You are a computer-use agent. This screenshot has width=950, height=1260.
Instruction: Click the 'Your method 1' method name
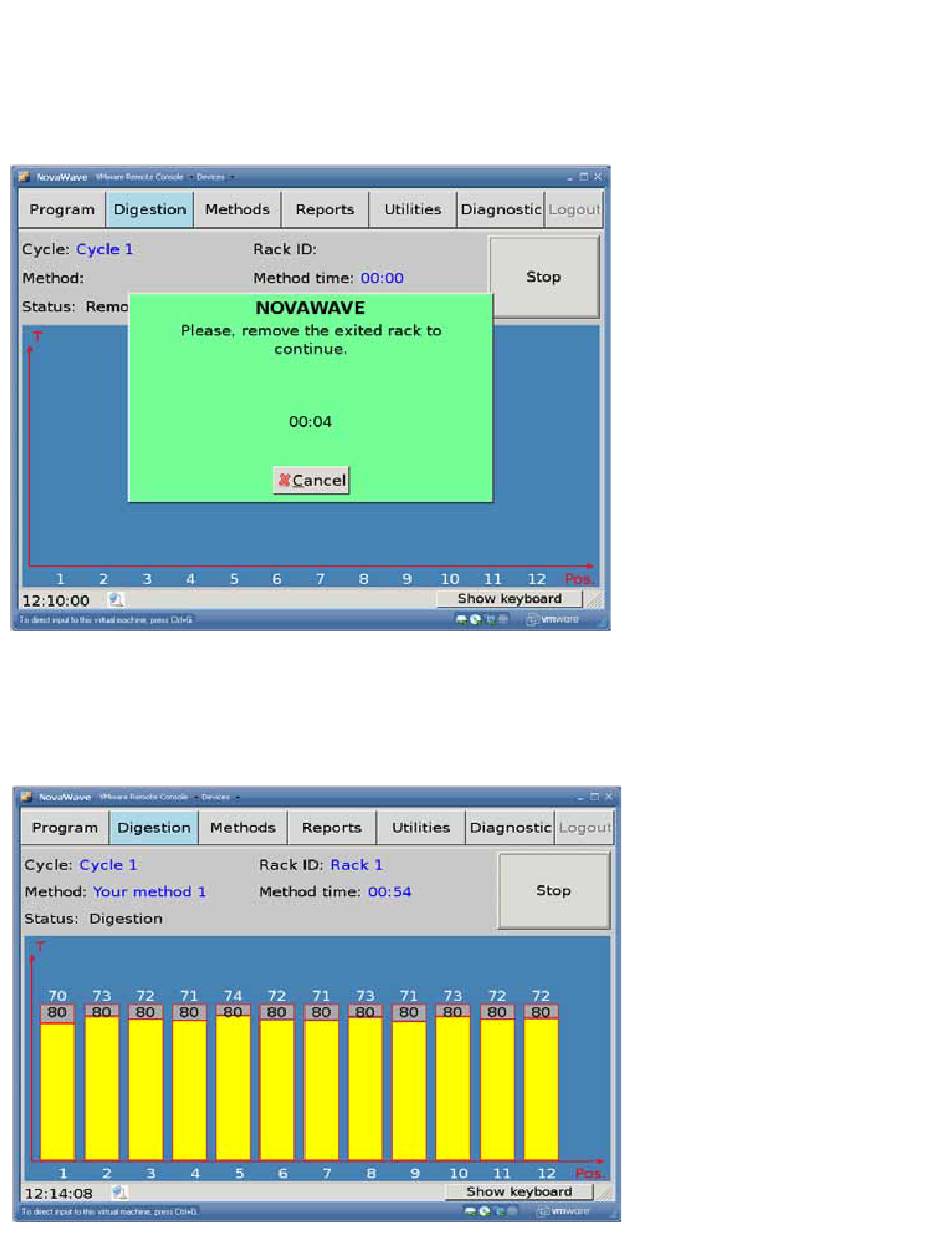point(150,891)
